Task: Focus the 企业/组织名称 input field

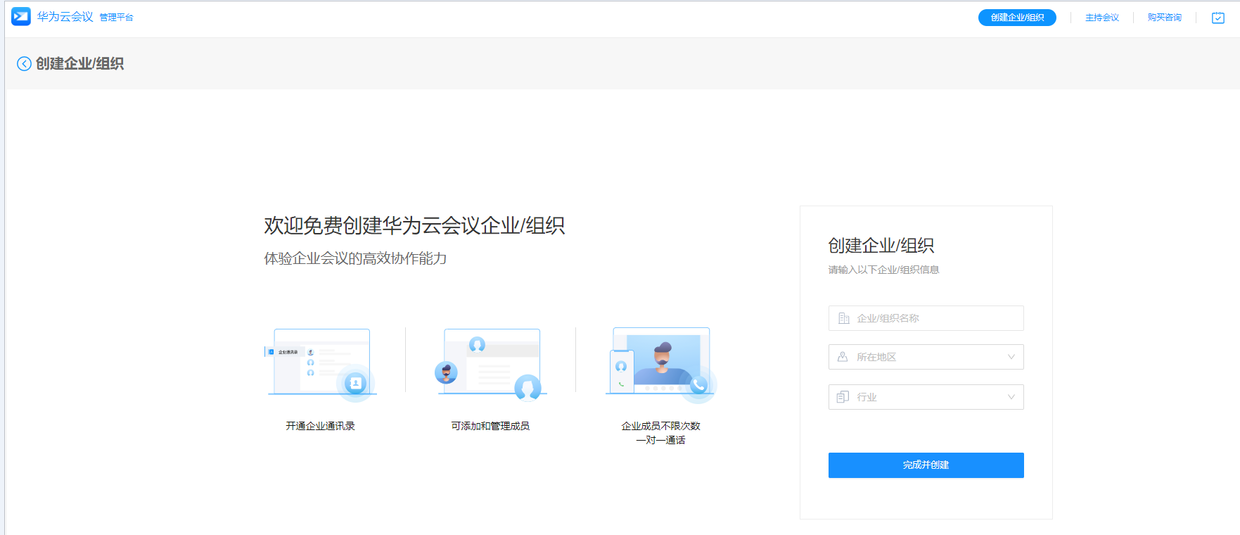Action: tap(926, 318)
